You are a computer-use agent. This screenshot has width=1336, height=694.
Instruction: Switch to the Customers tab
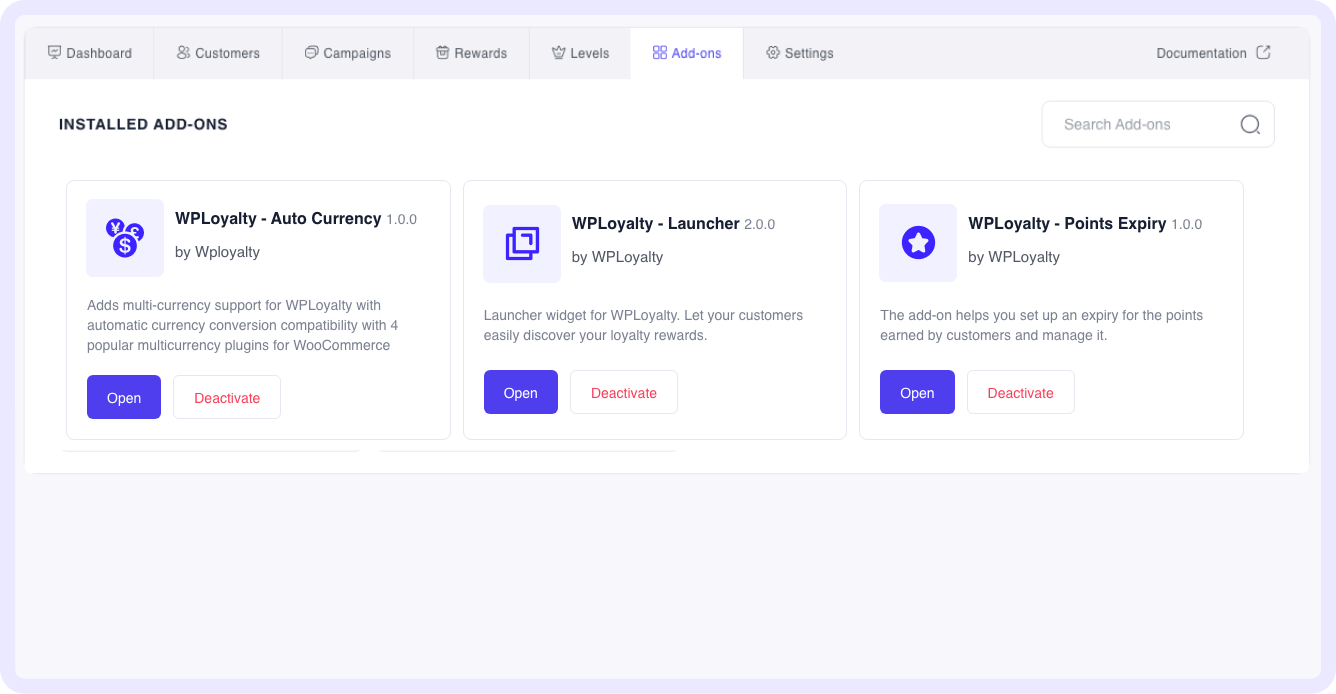coord(218,53)
